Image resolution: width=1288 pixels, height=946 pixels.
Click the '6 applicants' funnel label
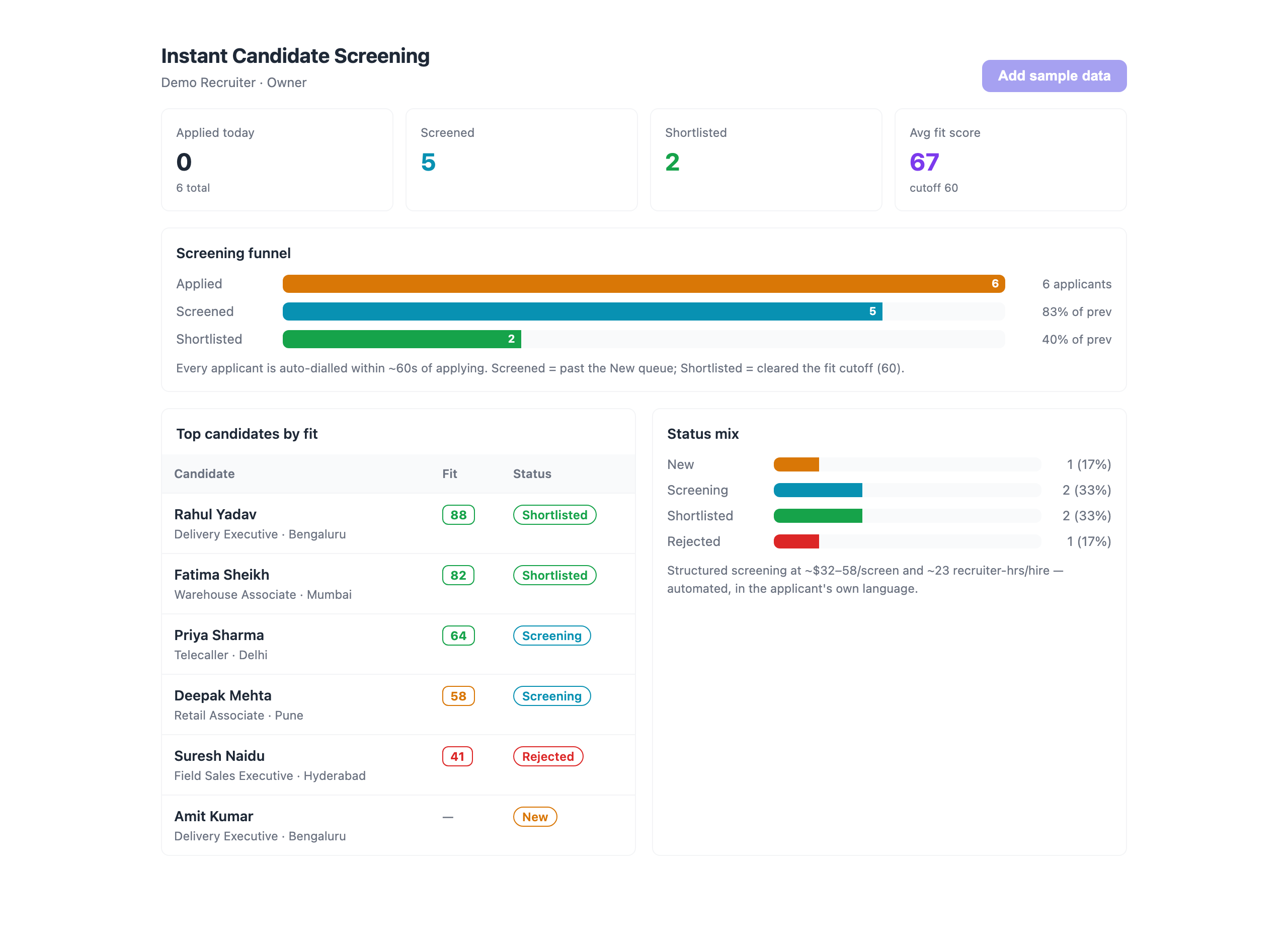(1076, 284)
